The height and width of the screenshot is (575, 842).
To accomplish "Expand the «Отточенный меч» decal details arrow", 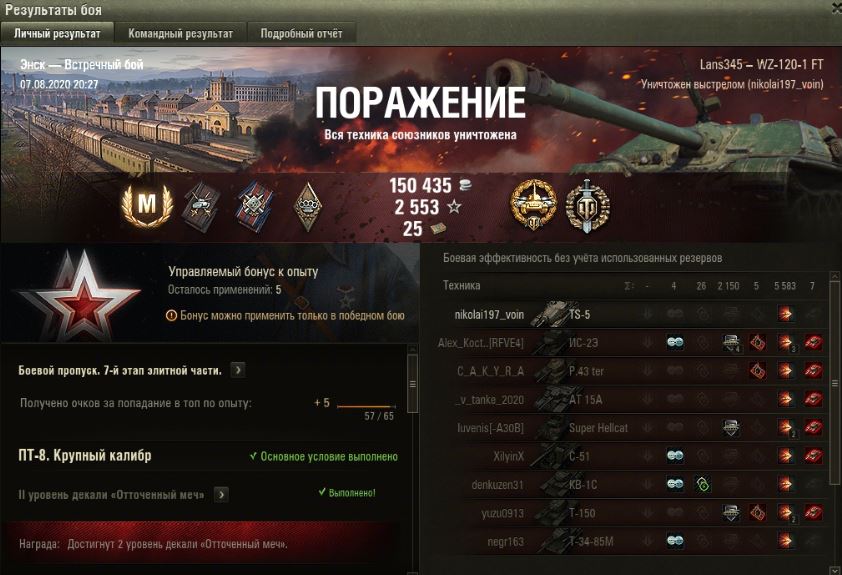I will coord(221,494).
